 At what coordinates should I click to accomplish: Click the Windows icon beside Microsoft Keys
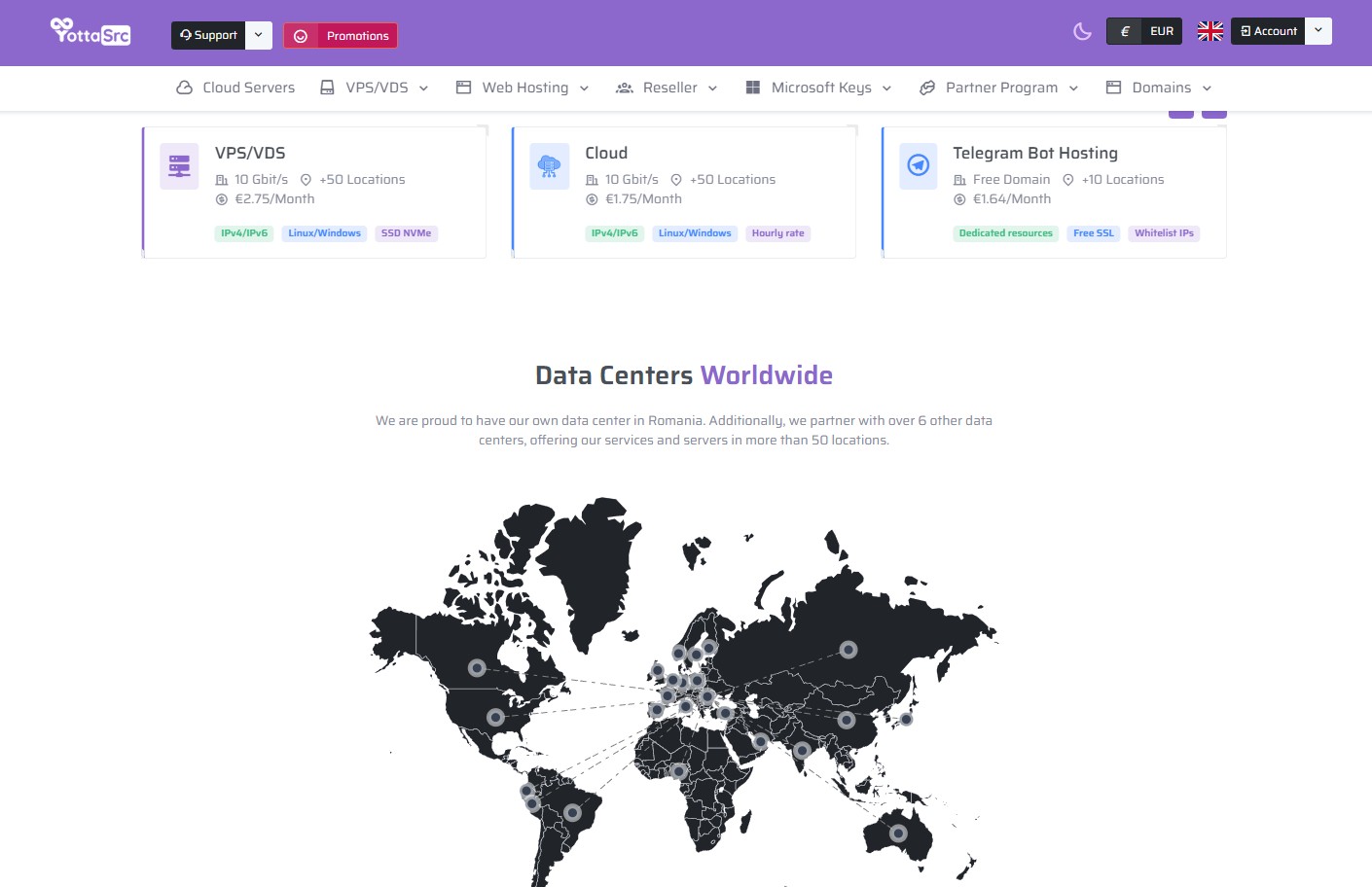(753, 87)
